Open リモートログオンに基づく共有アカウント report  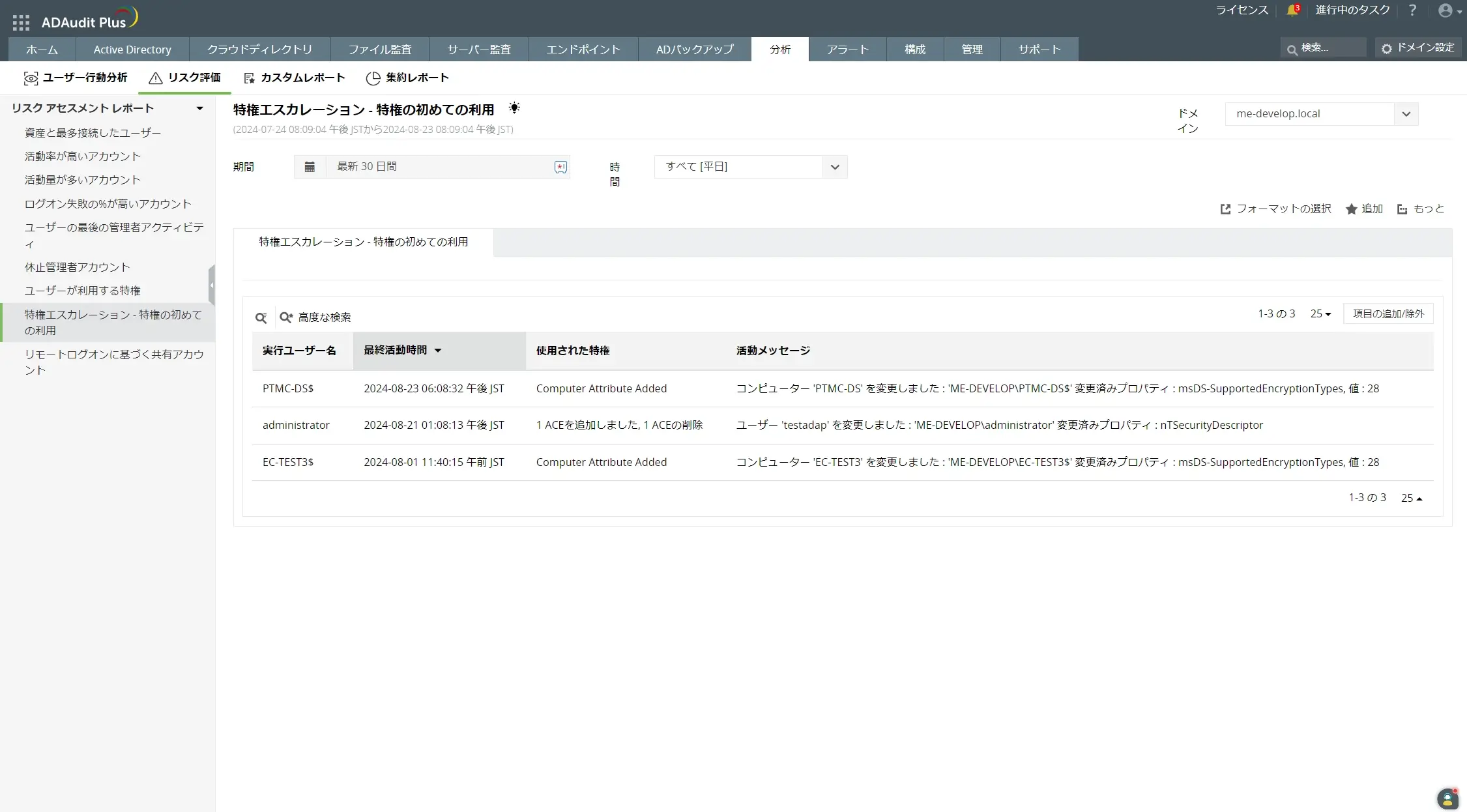click(115, 362)
